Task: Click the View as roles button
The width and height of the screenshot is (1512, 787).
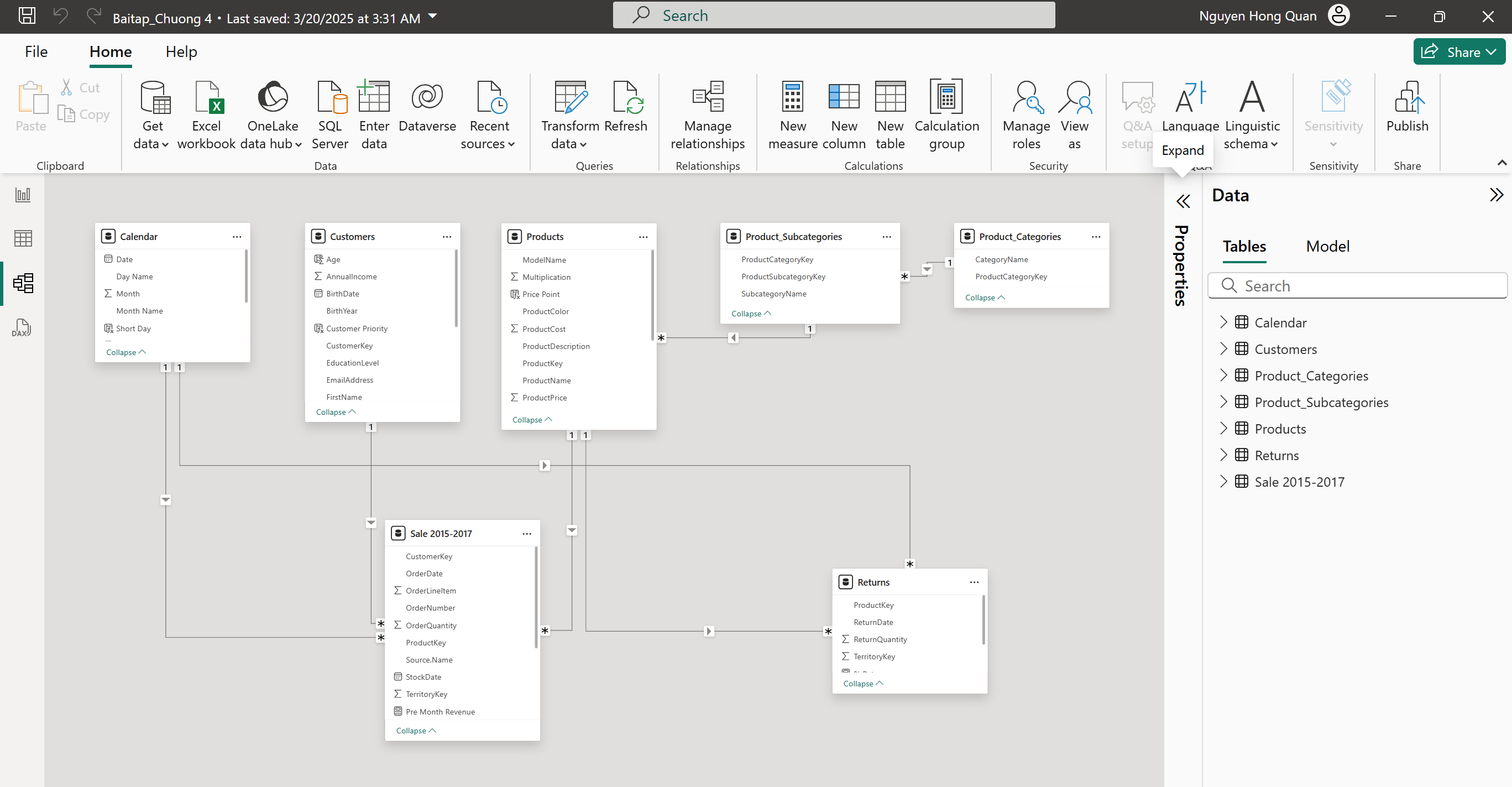Action: tap(1074, 115)
